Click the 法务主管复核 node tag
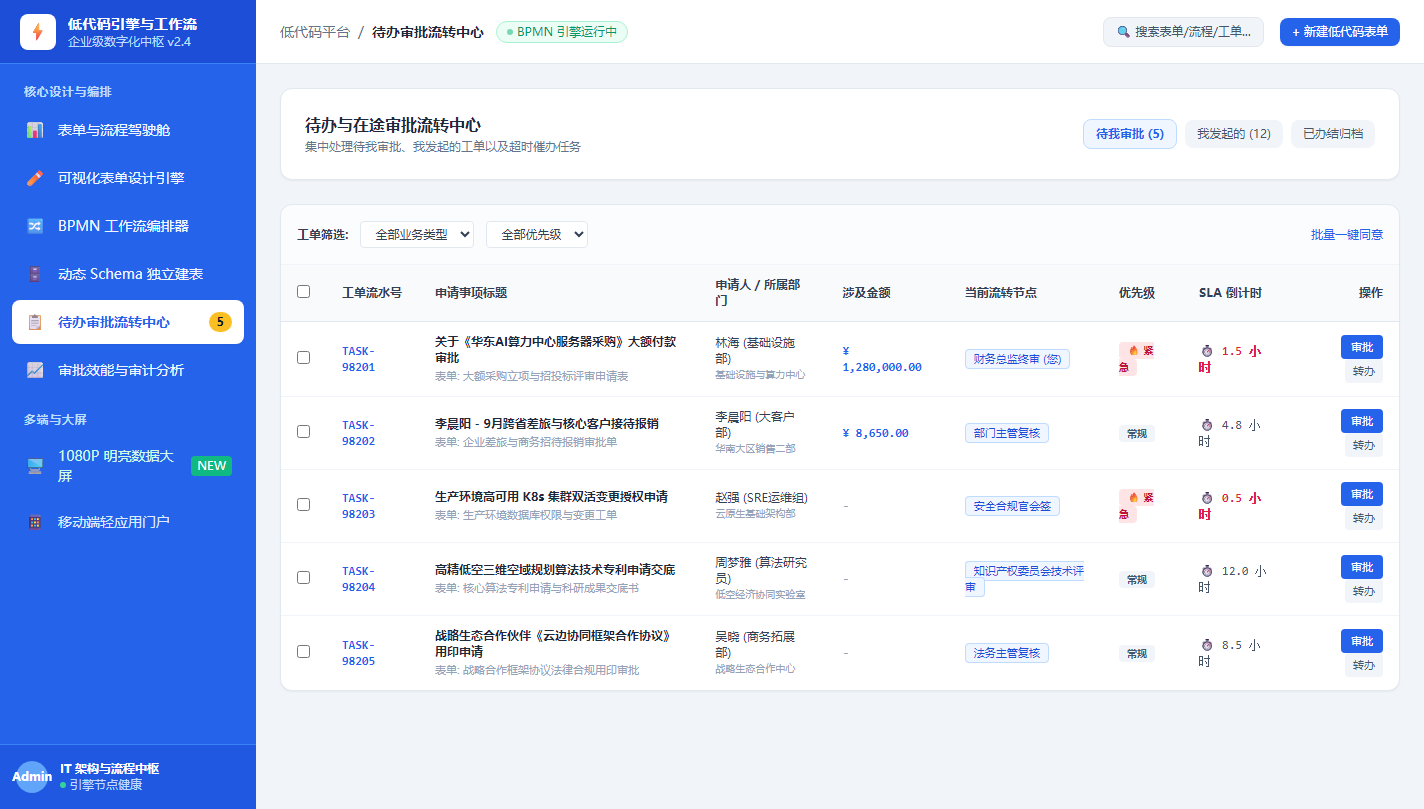The image size is (1424, 809). [1007, 653]
